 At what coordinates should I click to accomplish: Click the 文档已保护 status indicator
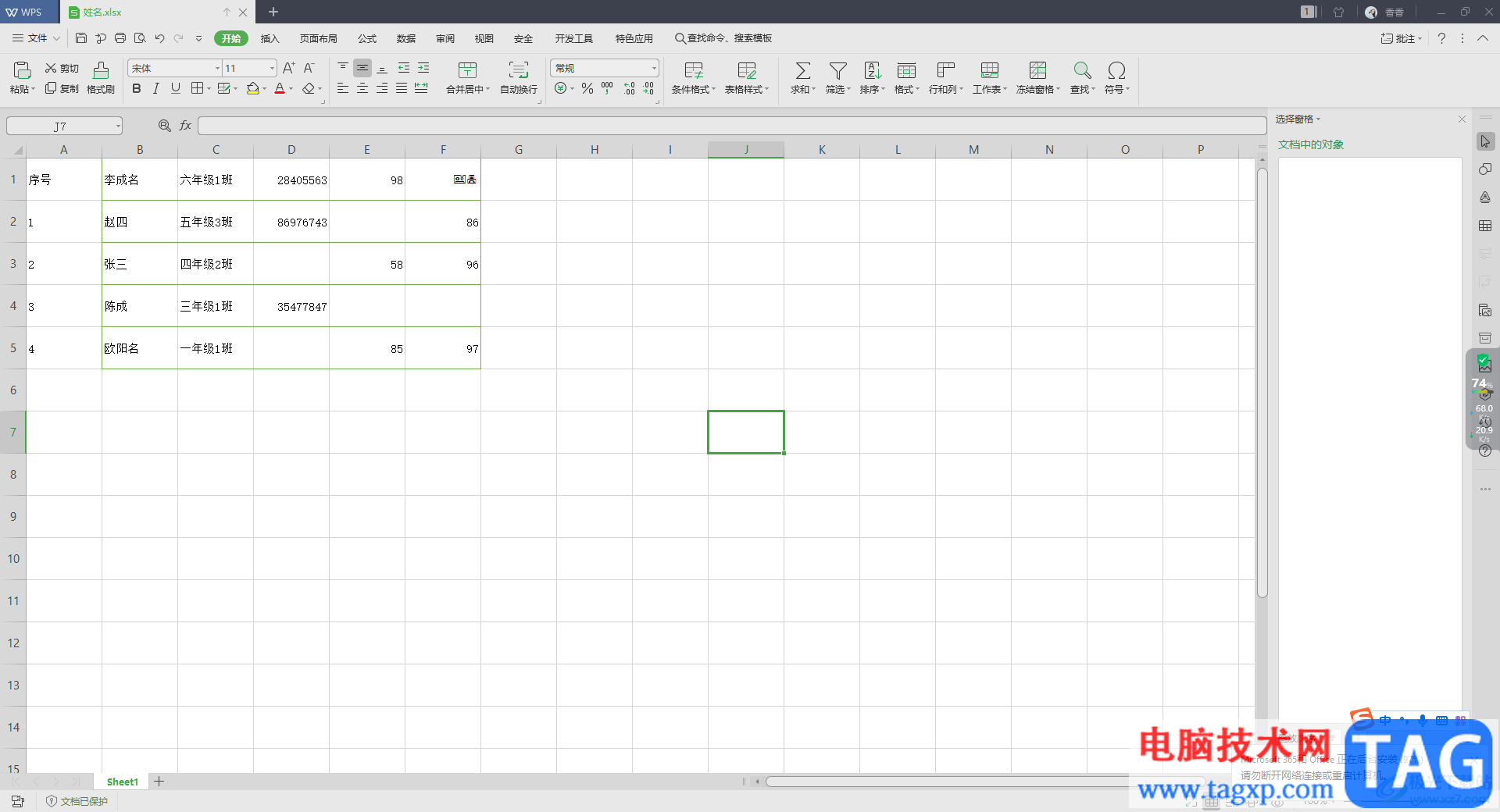(77, 801)
